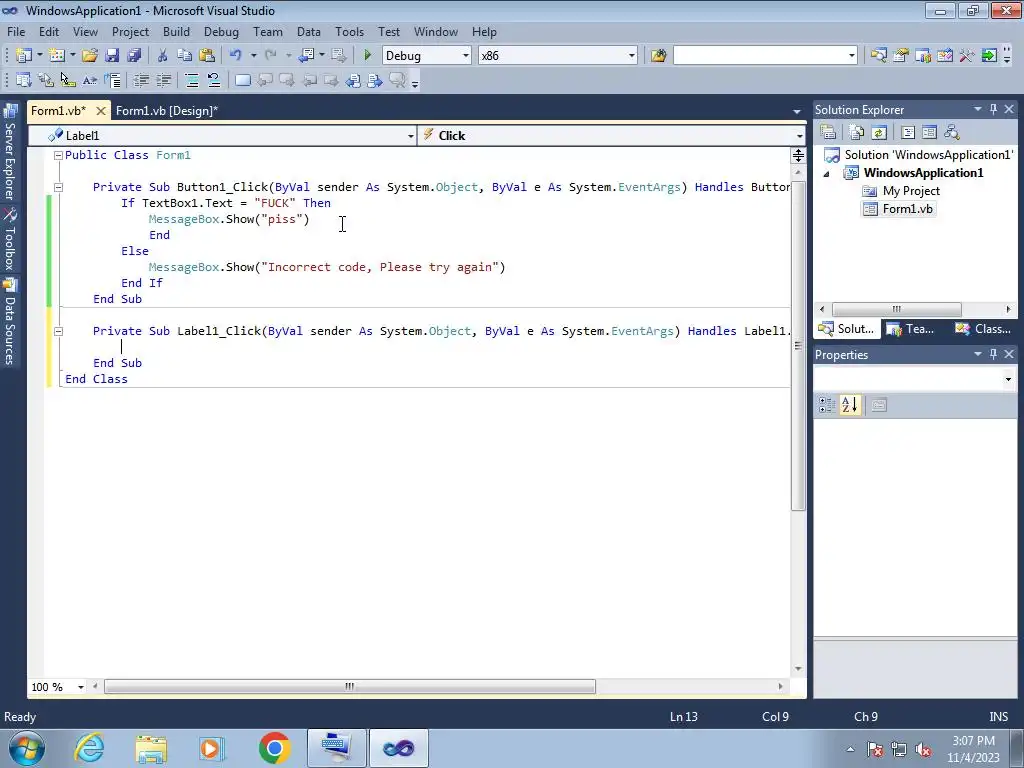Click the View Designer icon in Solution Explorer
This screenshot has width=1024, height=768.
929,133
